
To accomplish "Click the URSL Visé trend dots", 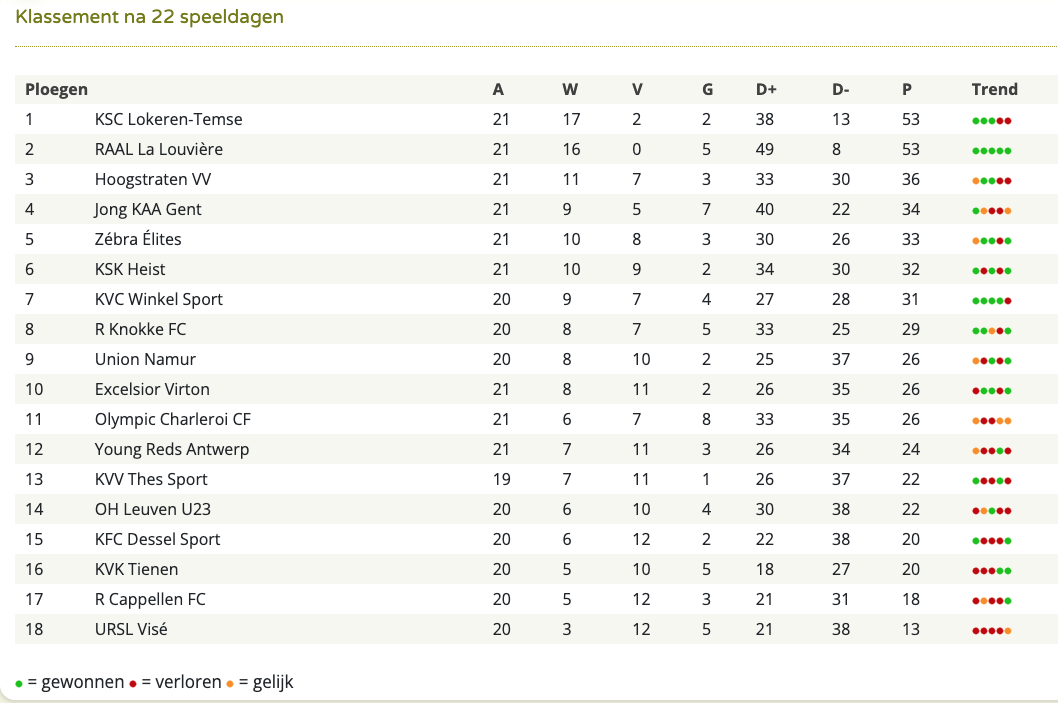I will click(x=991, y=631).
